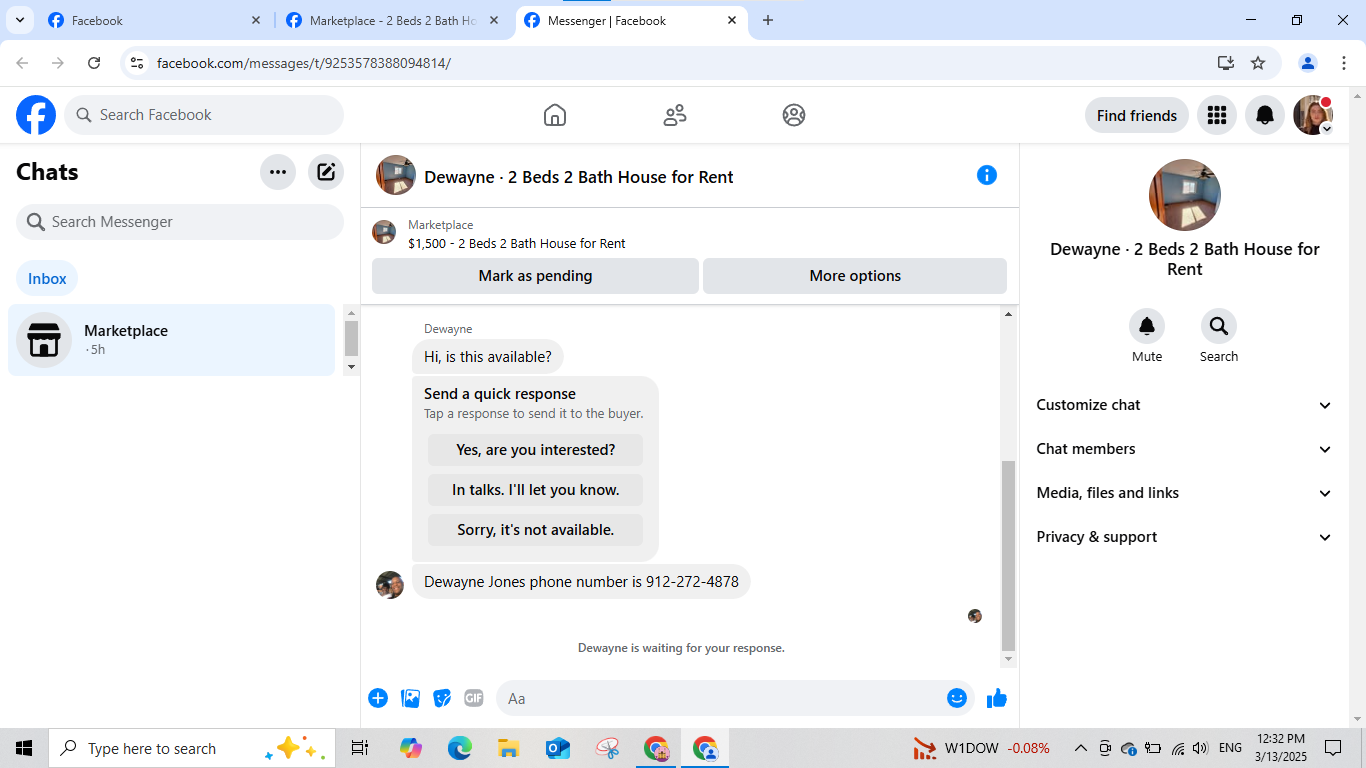Open a new browser tab
The width and height of the screenshot is (1366, 768).
(x=768, y=20)
